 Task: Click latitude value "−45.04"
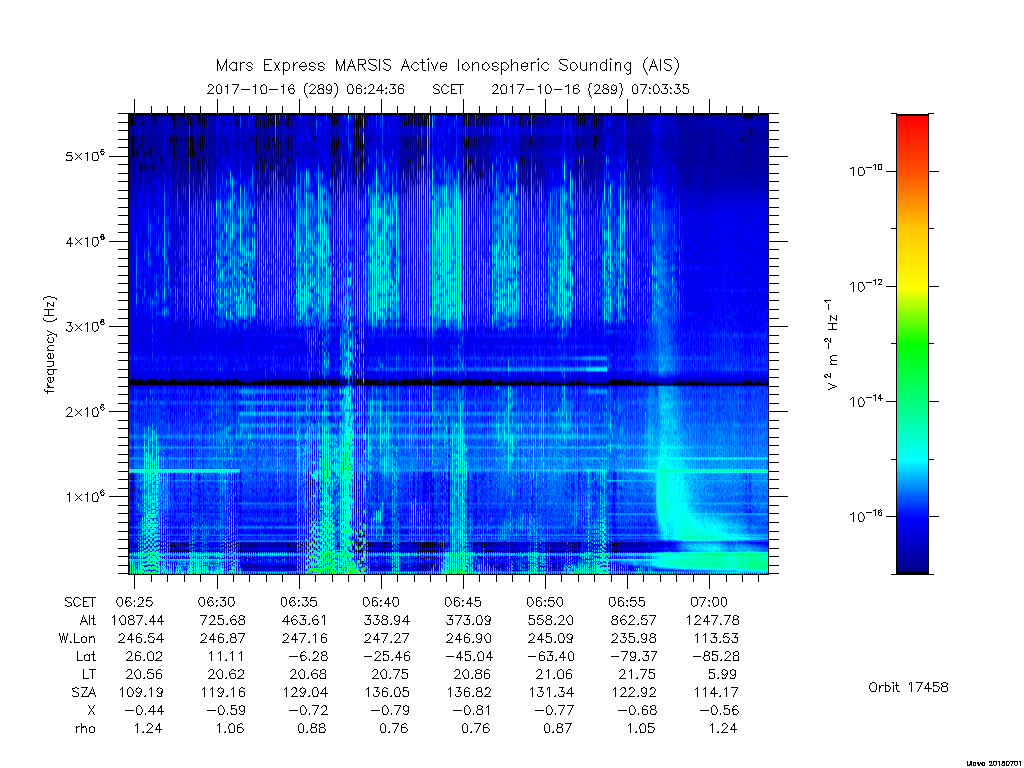(x=468, y=656)
